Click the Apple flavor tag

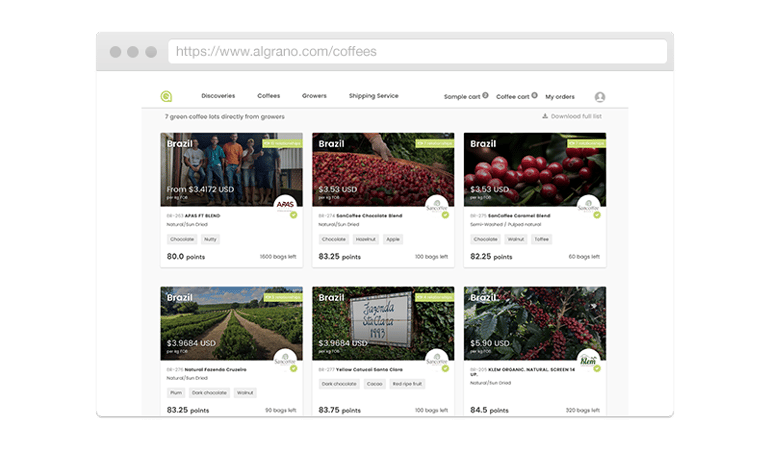[393, 239]
